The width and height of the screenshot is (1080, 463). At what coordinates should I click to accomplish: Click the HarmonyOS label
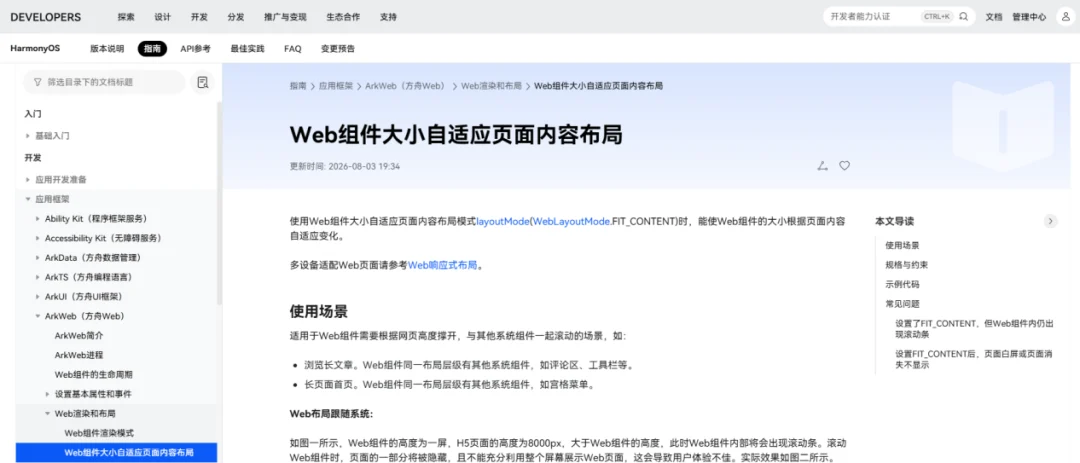(35, 49)
